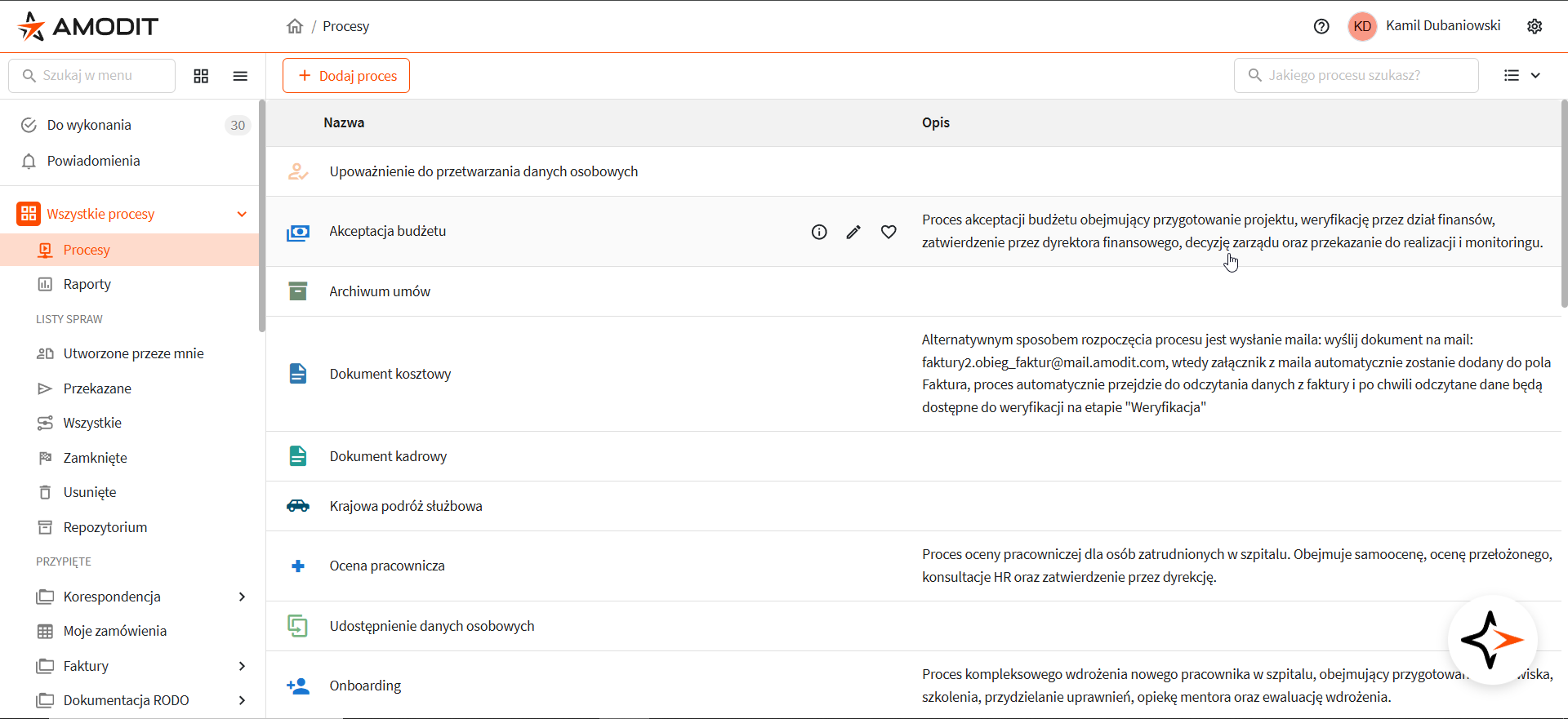The width and height of the screenshot is (1568, 719).
Task: Open the Dokument kosztowy process
Action: click(x=390, y=374)
